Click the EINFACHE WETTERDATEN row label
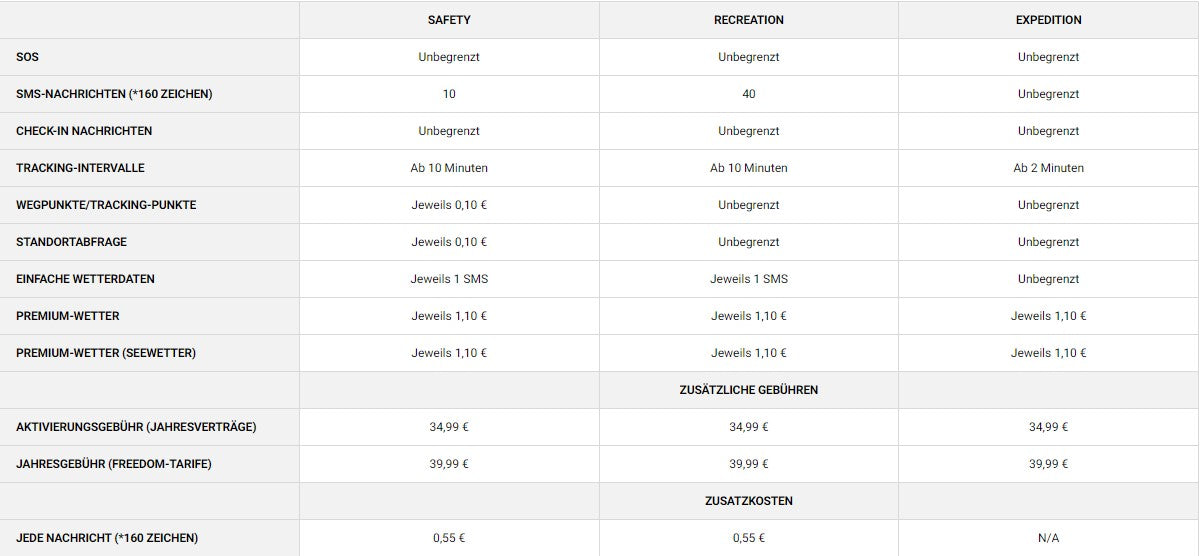This screenshot has height=556, width=1200. pos(85,279)
